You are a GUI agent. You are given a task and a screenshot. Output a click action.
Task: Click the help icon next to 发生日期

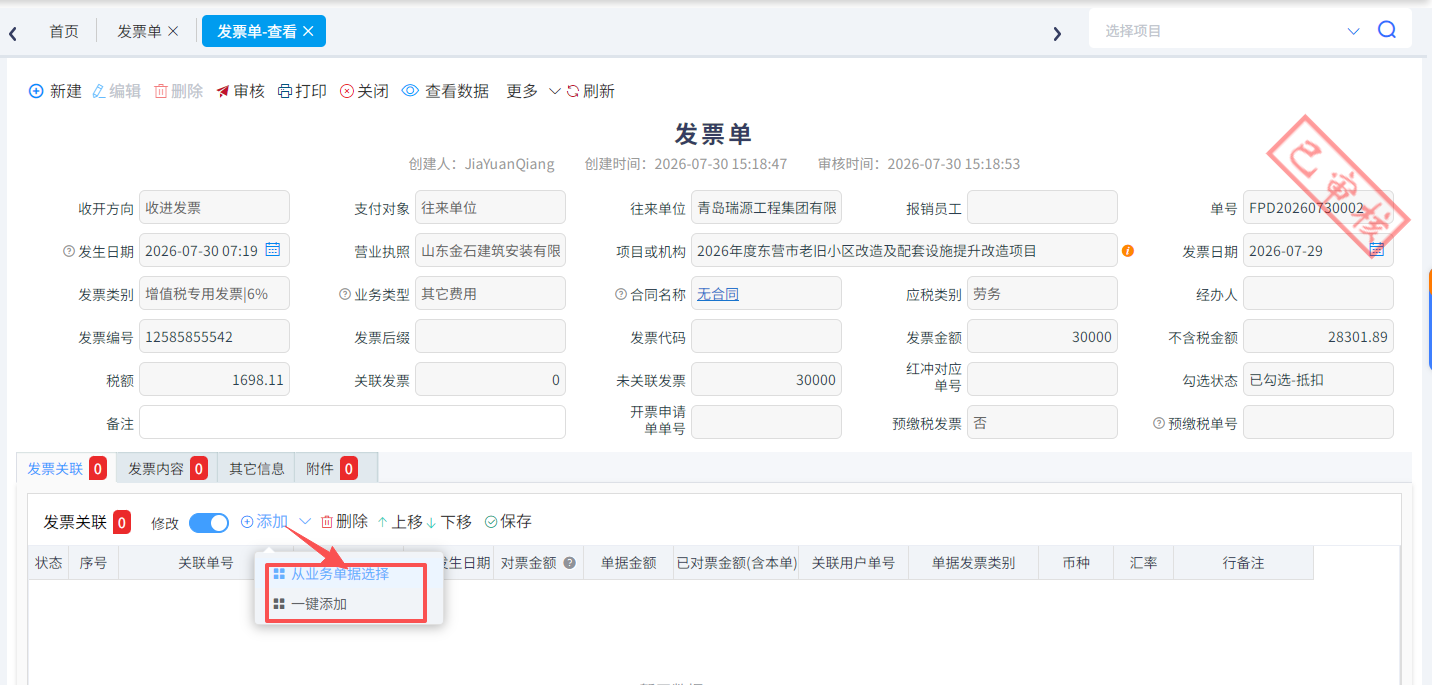coord(69,251)
